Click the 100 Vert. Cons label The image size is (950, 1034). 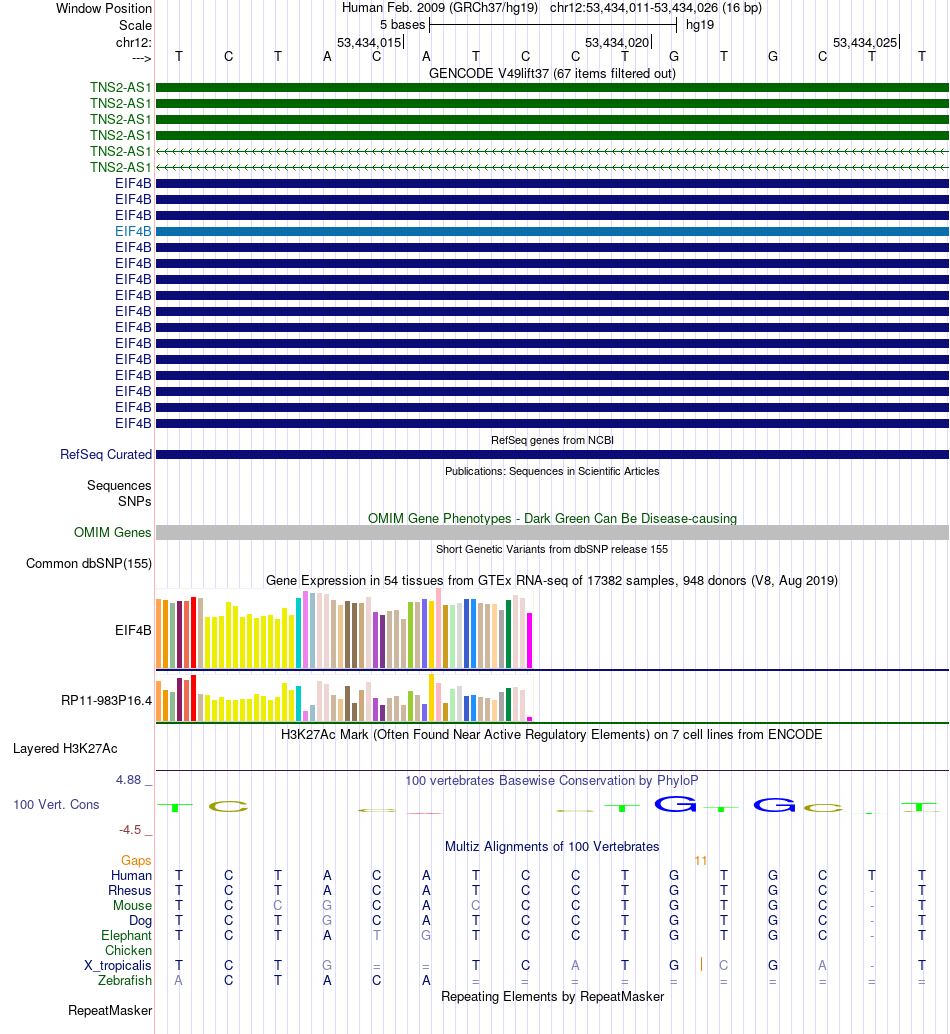pyautogui.click(x=56, y=805)
